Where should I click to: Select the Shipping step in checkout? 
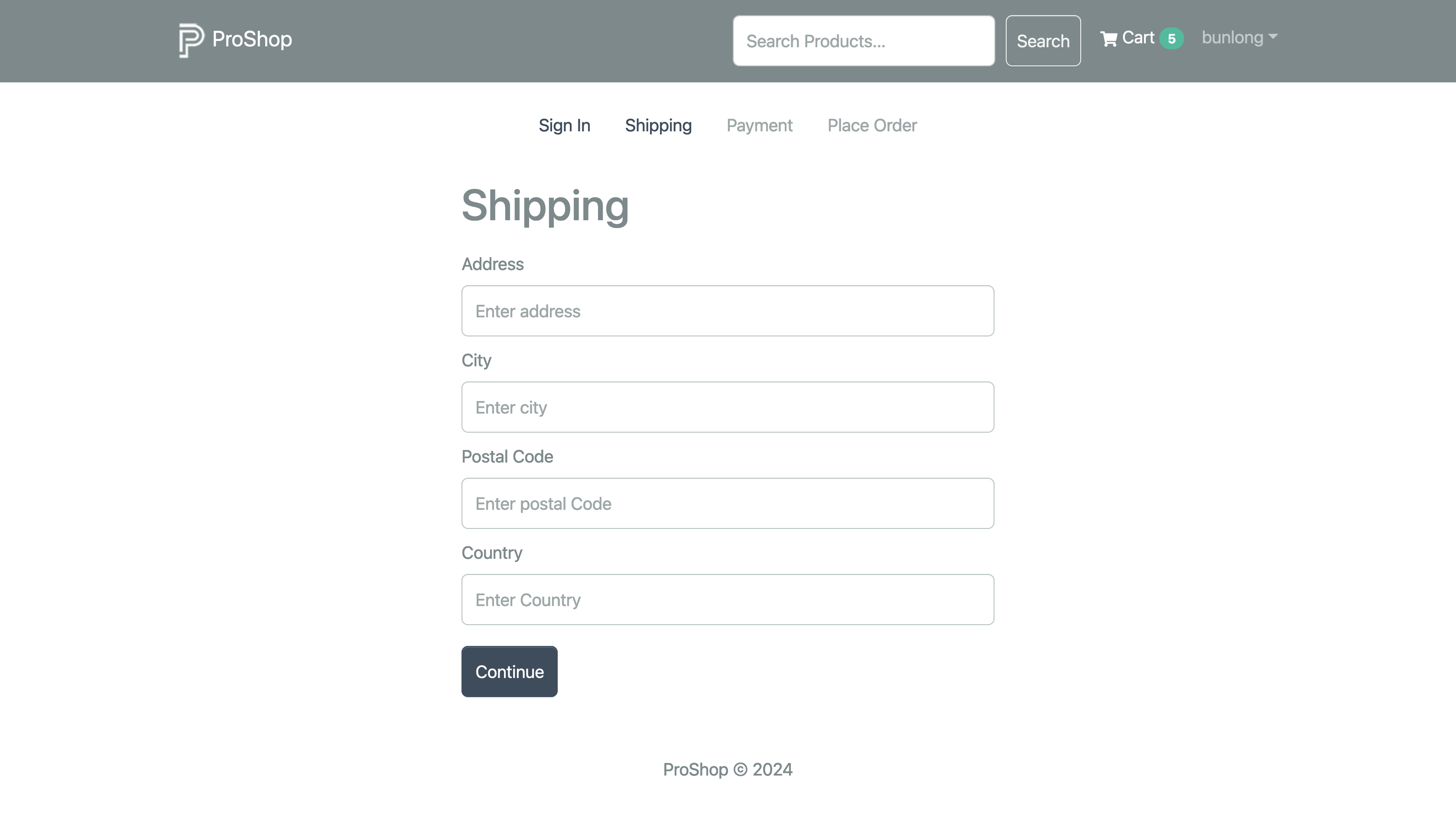(658, 125)
